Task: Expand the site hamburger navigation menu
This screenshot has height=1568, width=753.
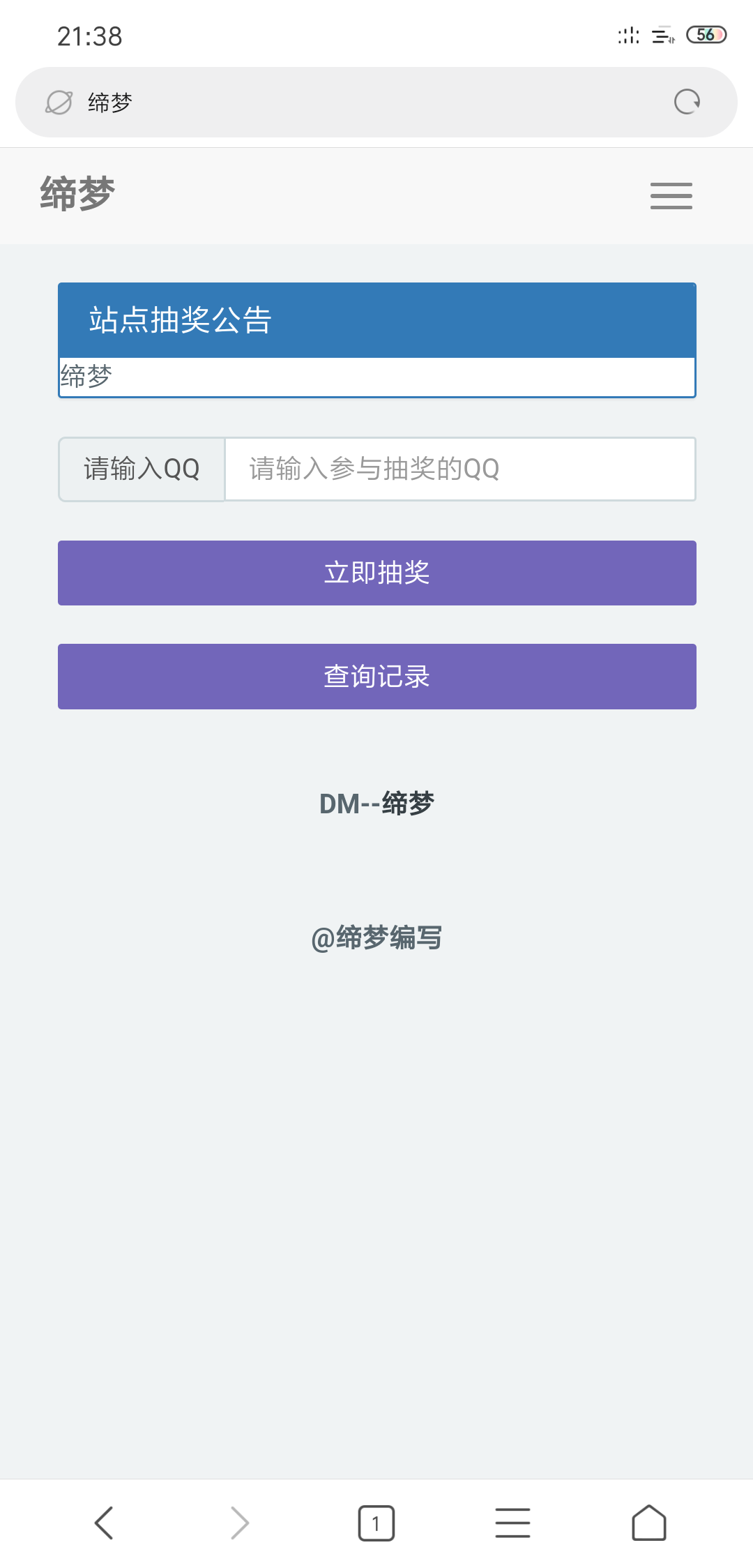Action: [x=671, y=196]
